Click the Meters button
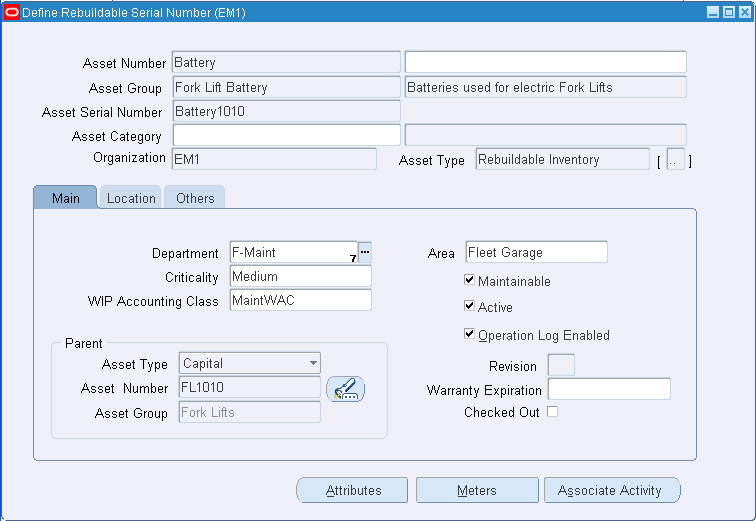 (477, 490)
